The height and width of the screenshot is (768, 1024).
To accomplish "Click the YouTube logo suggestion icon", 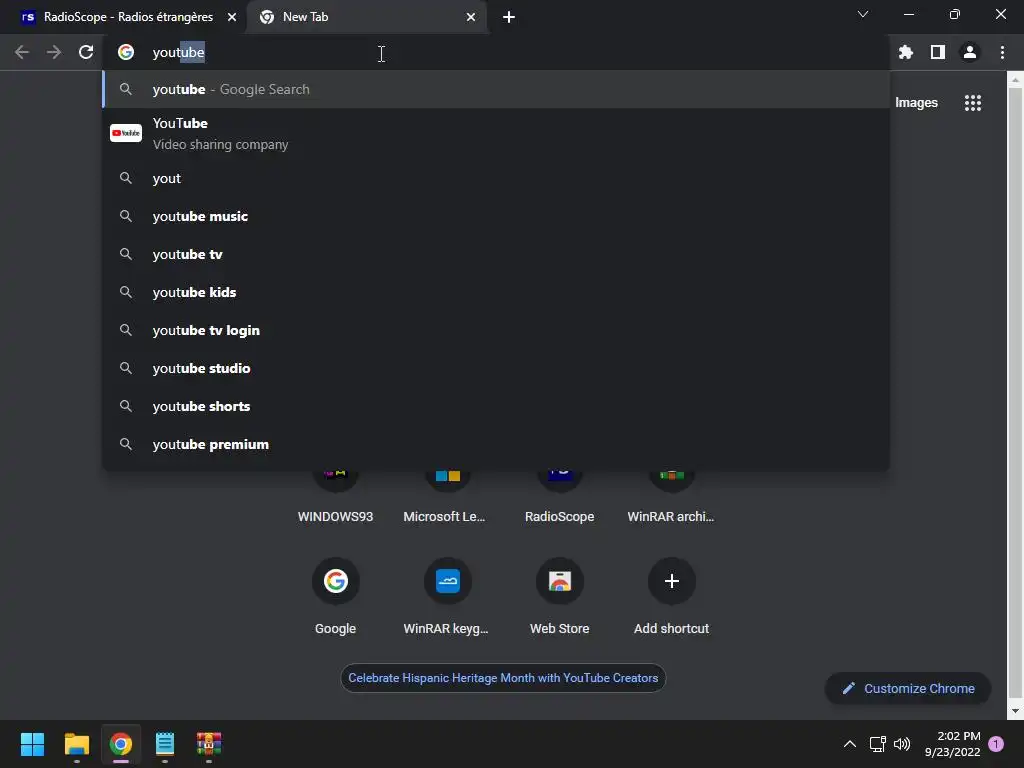I will point(126,133).
